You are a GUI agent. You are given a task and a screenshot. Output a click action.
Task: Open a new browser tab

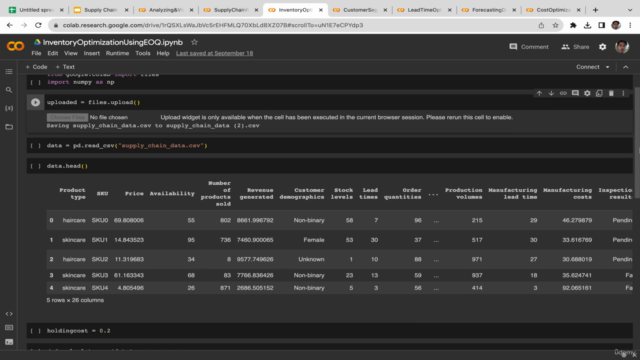click(596, 10)
